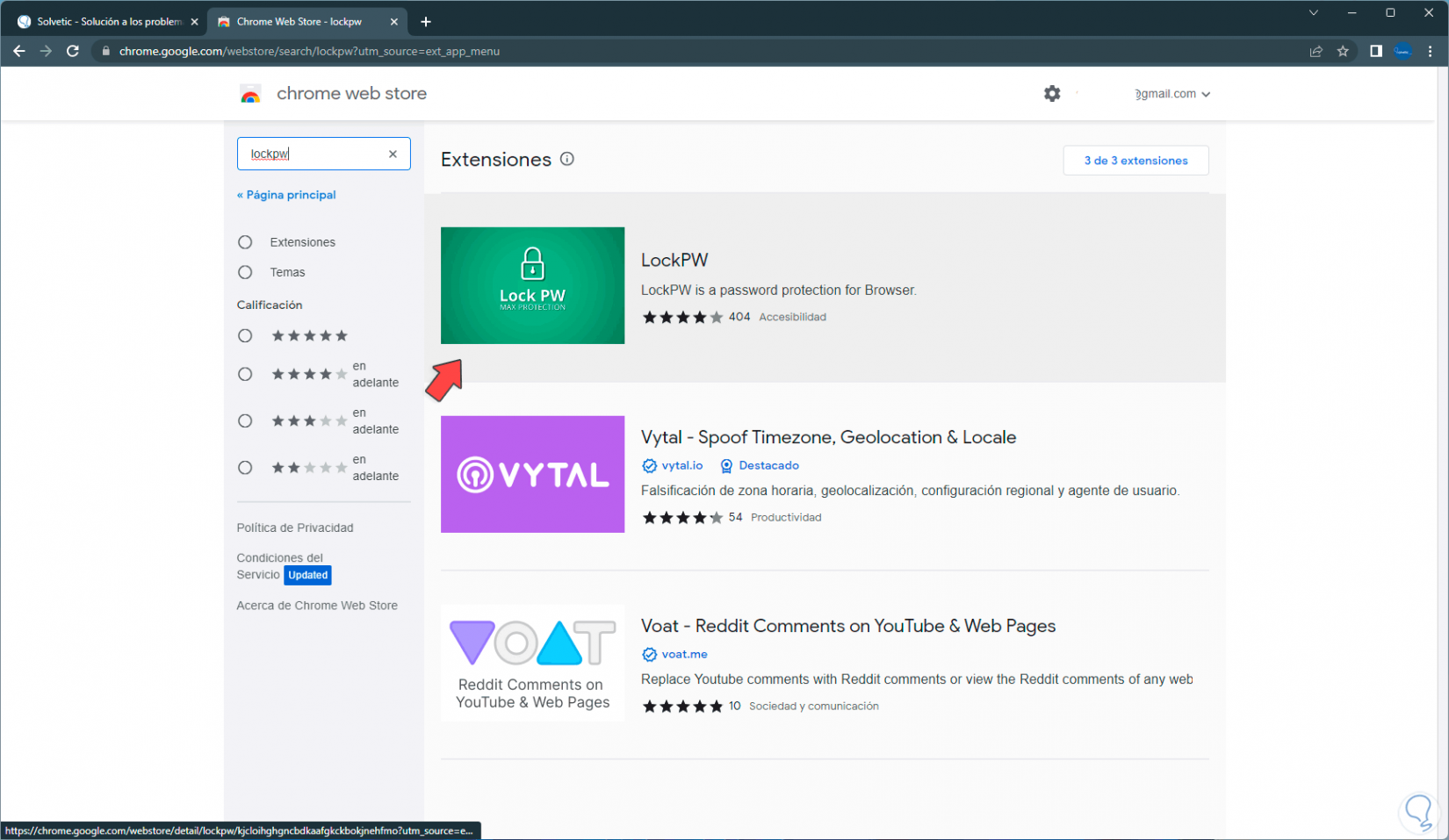This screenshot has height=840, width=1449.
Task: Return to Página principal
Action: tap(286, 195)
